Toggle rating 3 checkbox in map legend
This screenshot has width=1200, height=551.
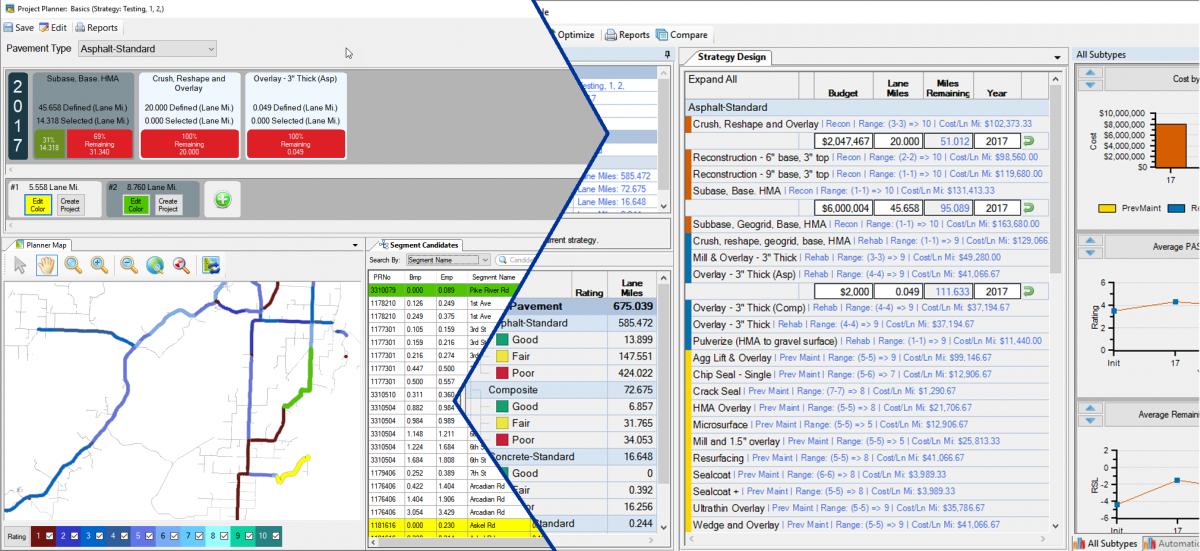(98, 536)
